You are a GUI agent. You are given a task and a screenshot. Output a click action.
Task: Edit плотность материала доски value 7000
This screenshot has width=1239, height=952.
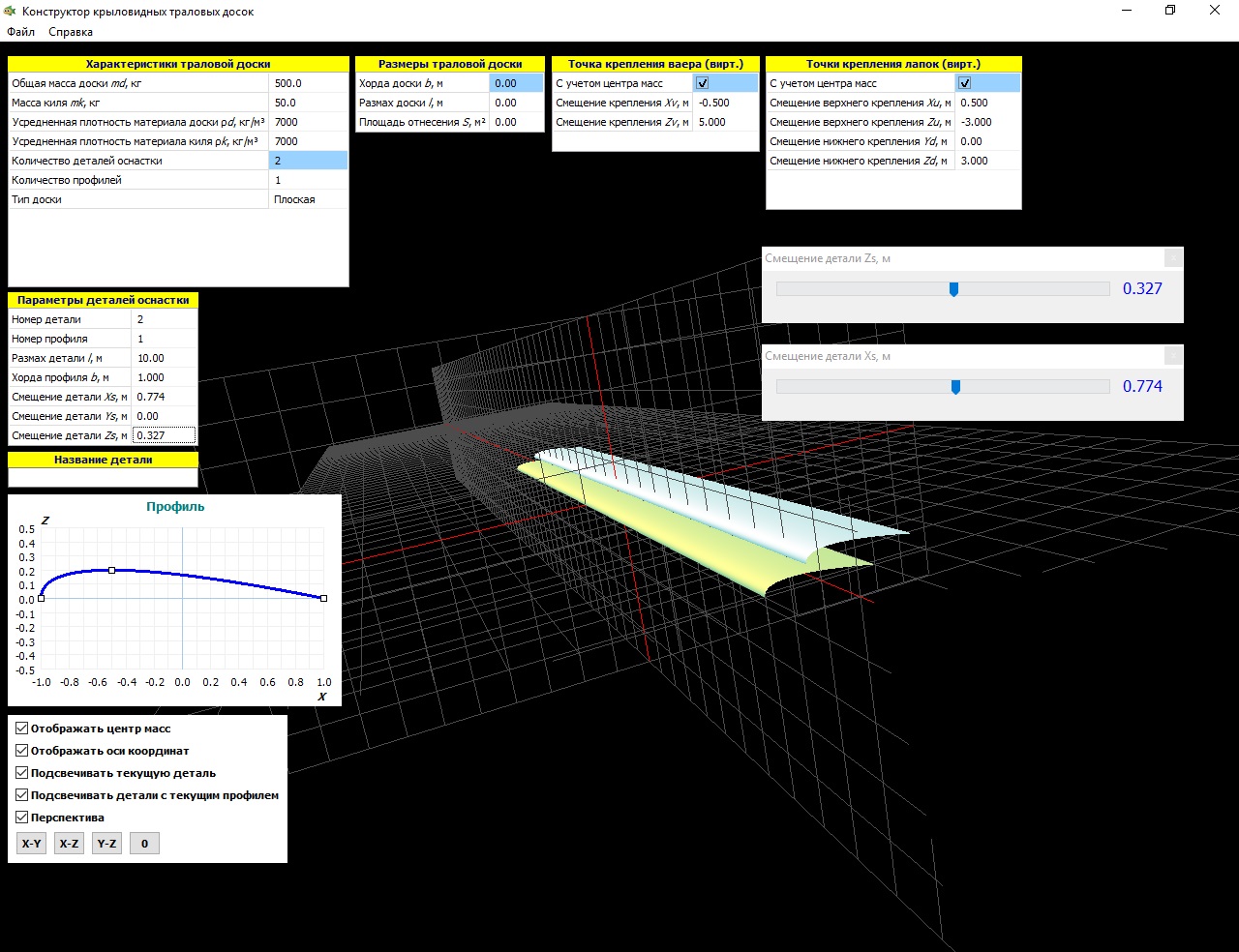pos(308,122)
